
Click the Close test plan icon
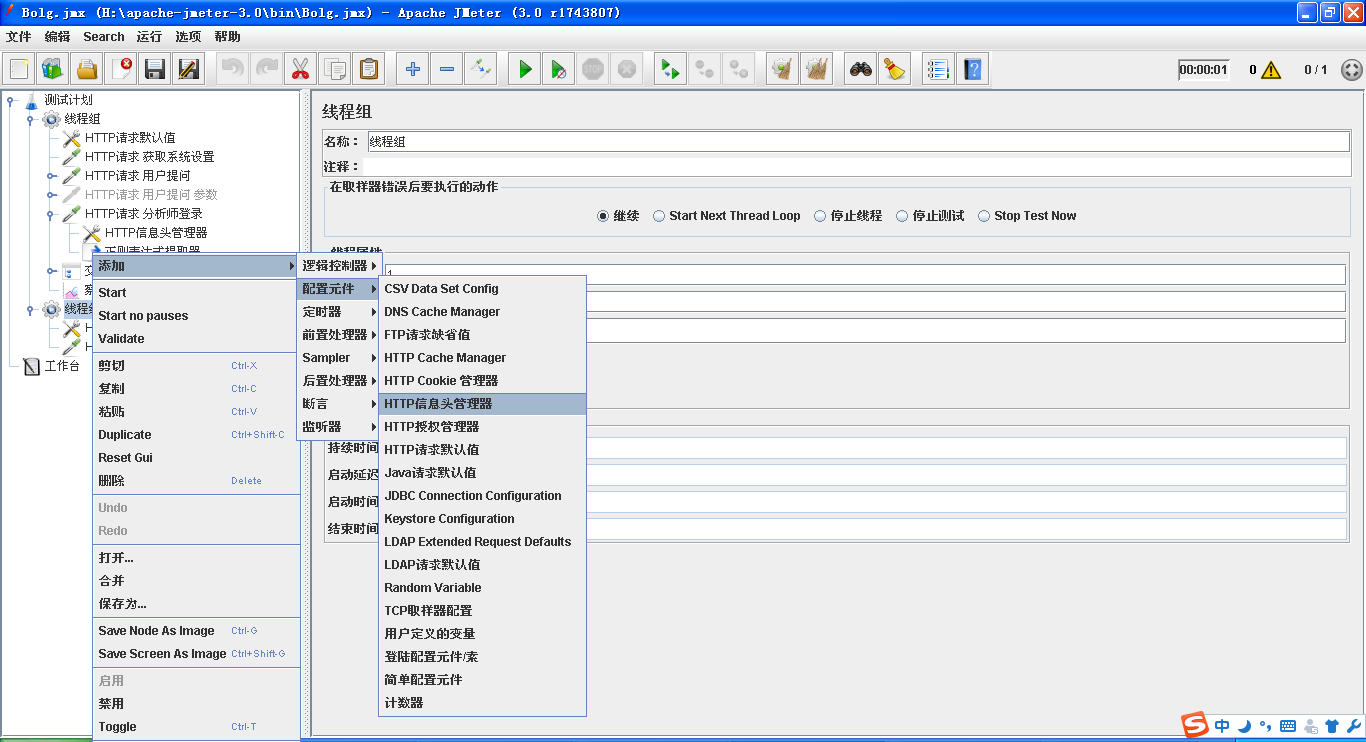(121, 69)
